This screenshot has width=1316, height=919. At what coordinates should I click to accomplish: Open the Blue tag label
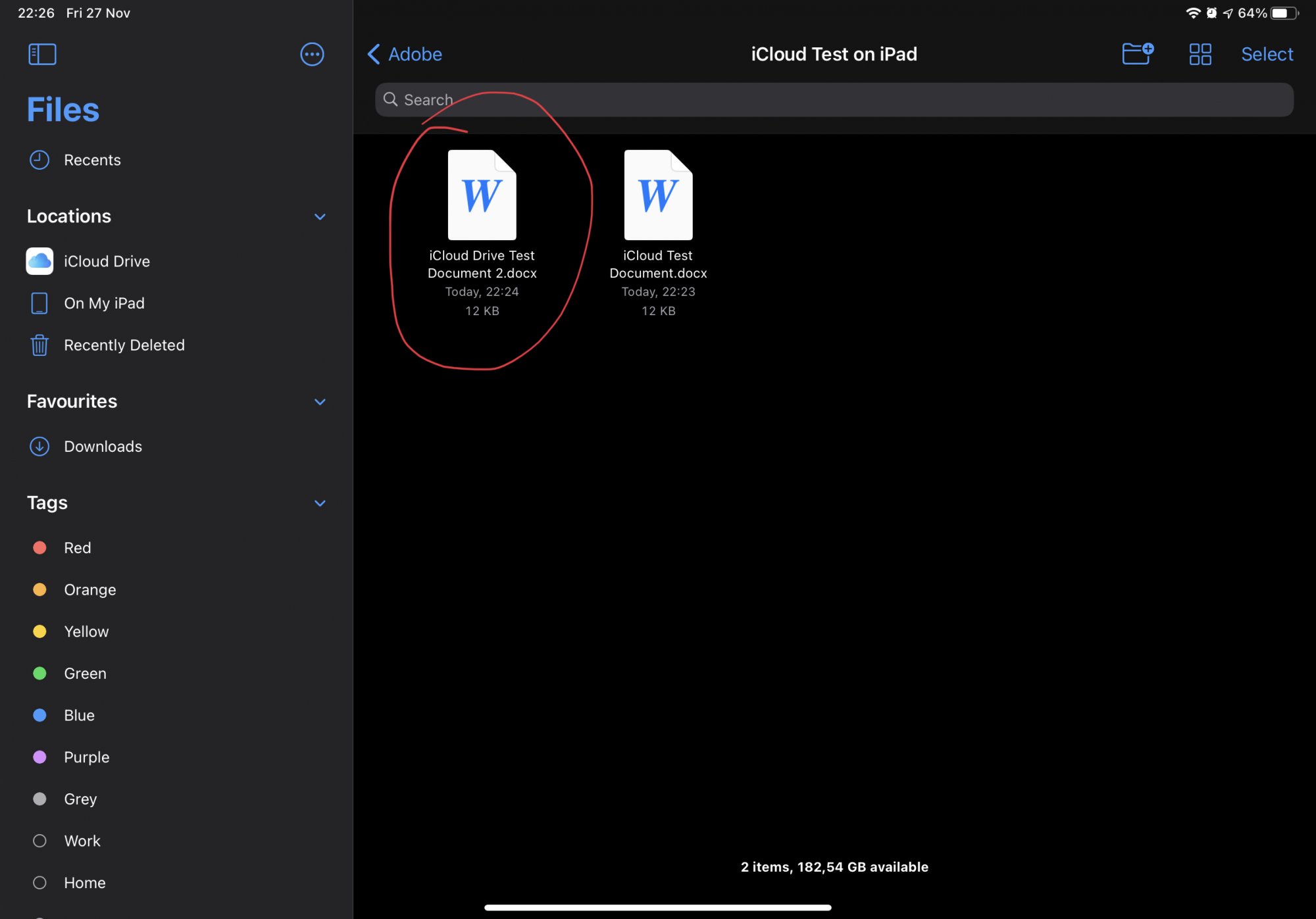pyautogui.click(x=80, y=715)
